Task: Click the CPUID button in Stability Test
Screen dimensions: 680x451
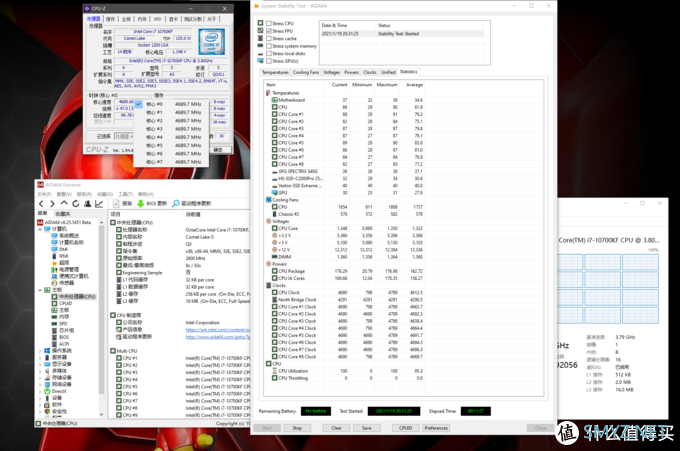Action: point(405,428)
